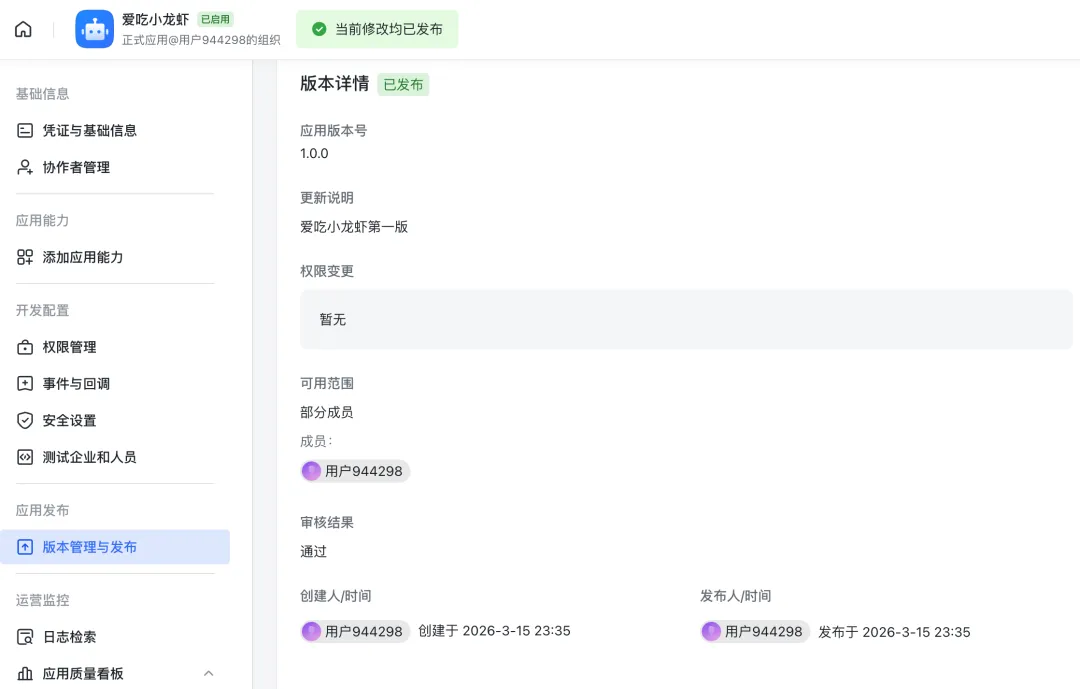This screenshot has width=1080, height=689.
Task: Click the blue robot app avatar
Action: point(95,29)
